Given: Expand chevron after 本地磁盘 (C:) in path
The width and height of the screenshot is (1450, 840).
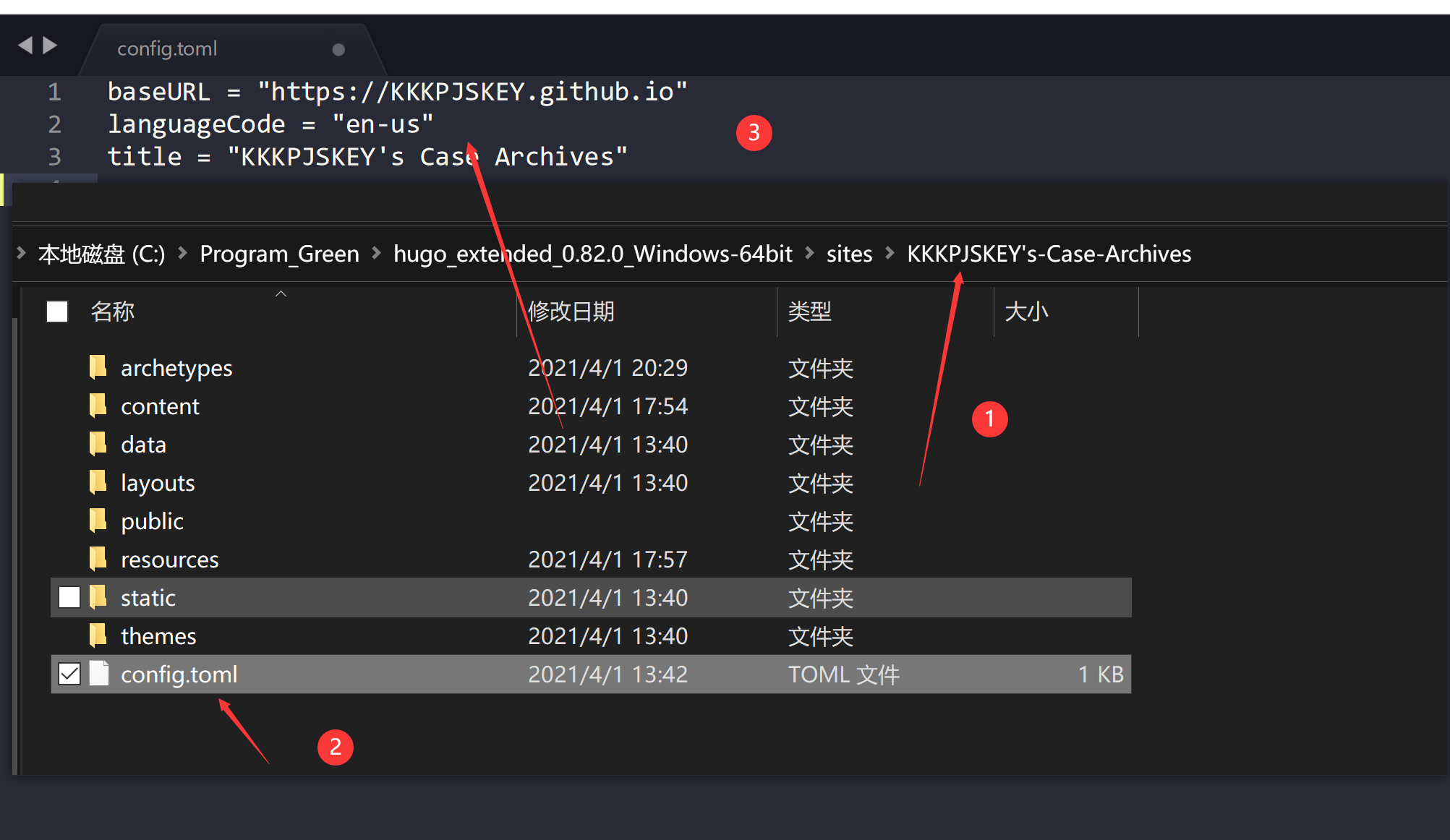Looking at the screenshot, I should (x=183, y=253).
